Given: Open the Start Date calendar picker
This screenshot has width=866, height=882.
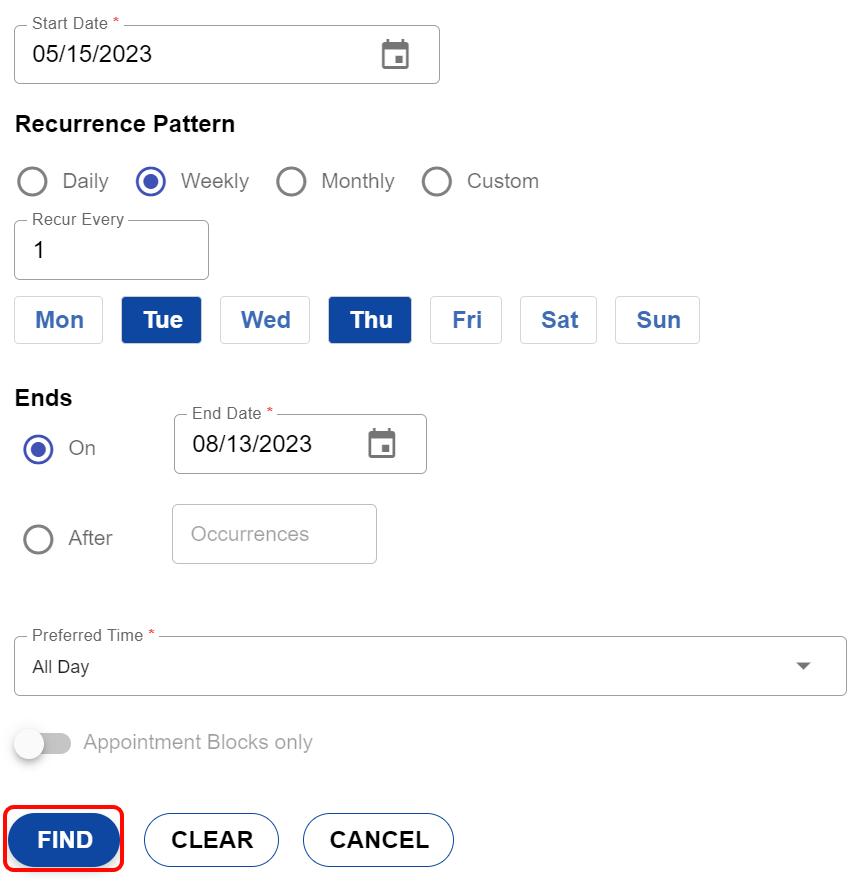Looking at the screenshot, I should [x=395, y=54].
